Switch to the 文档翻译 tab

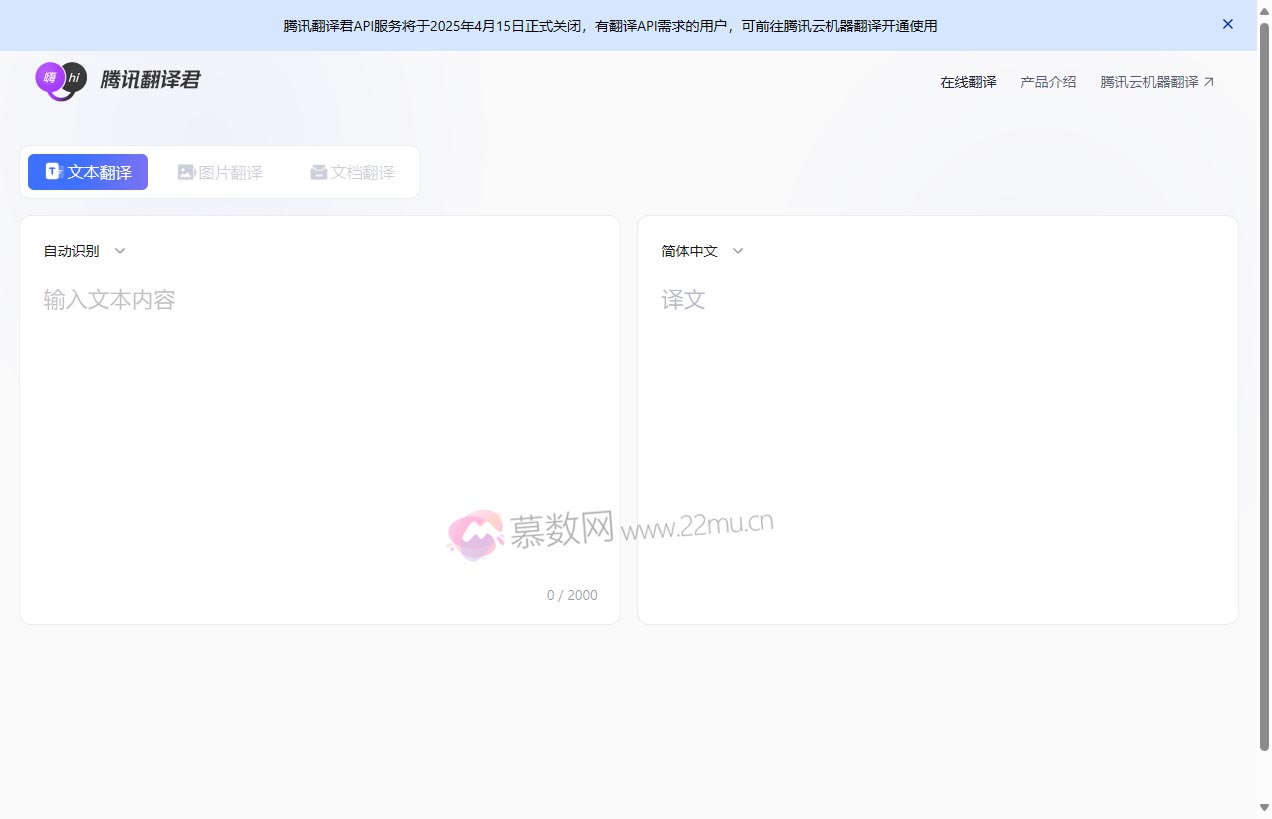coord(352,171)
